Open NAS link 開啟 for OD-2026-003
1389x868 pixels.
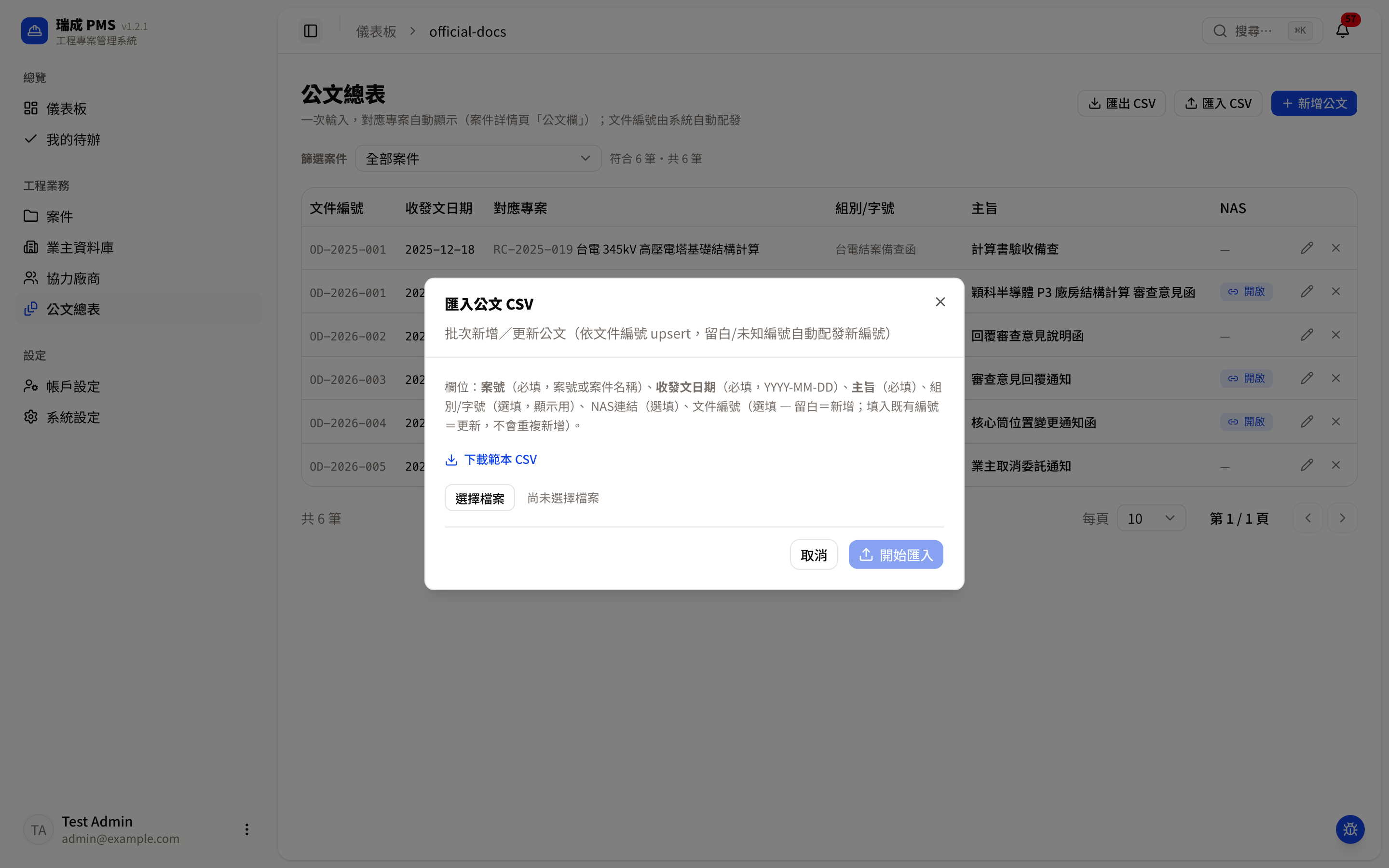(x=1246, y=379)
